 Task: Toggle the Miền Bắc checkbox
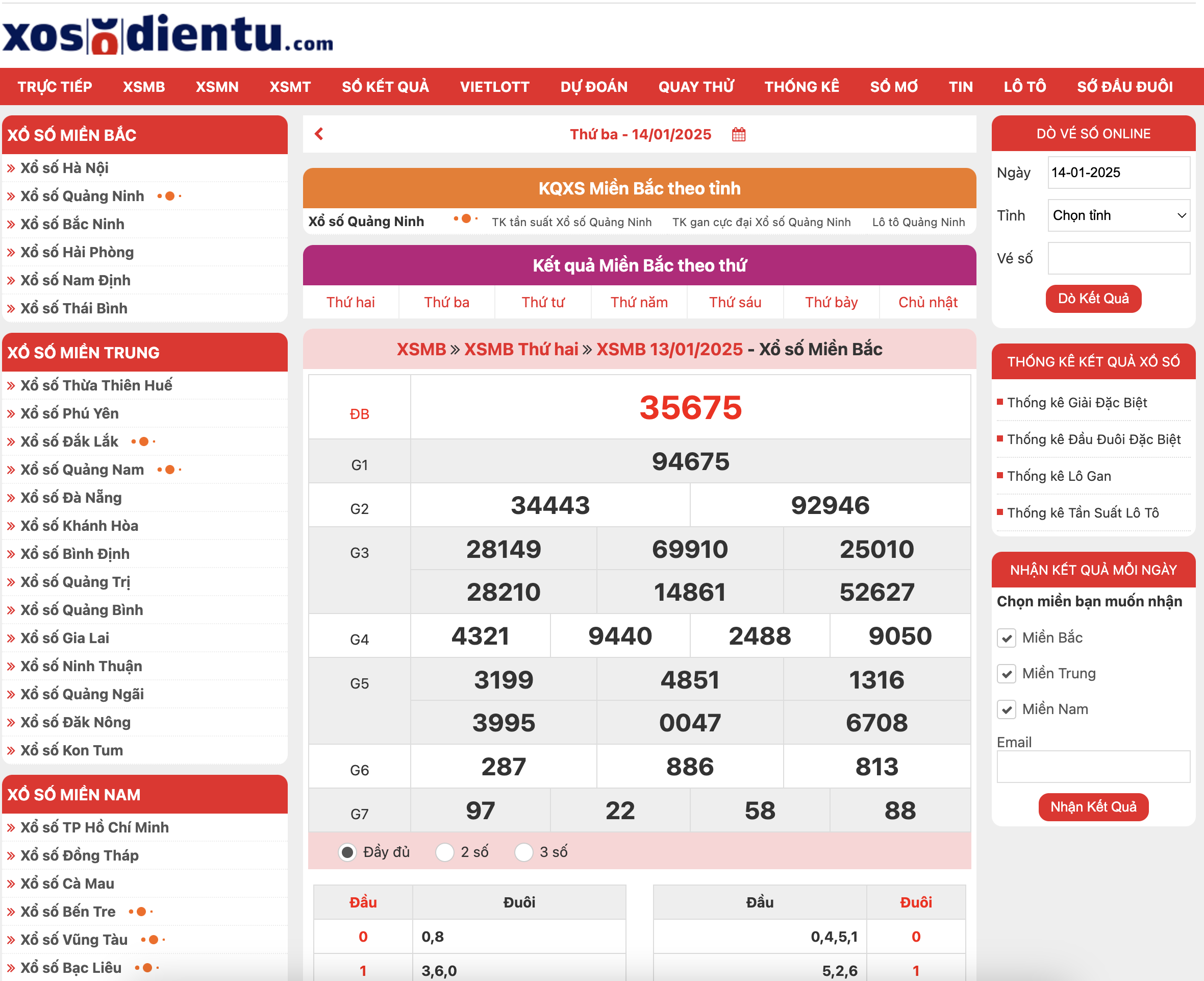1007,638
